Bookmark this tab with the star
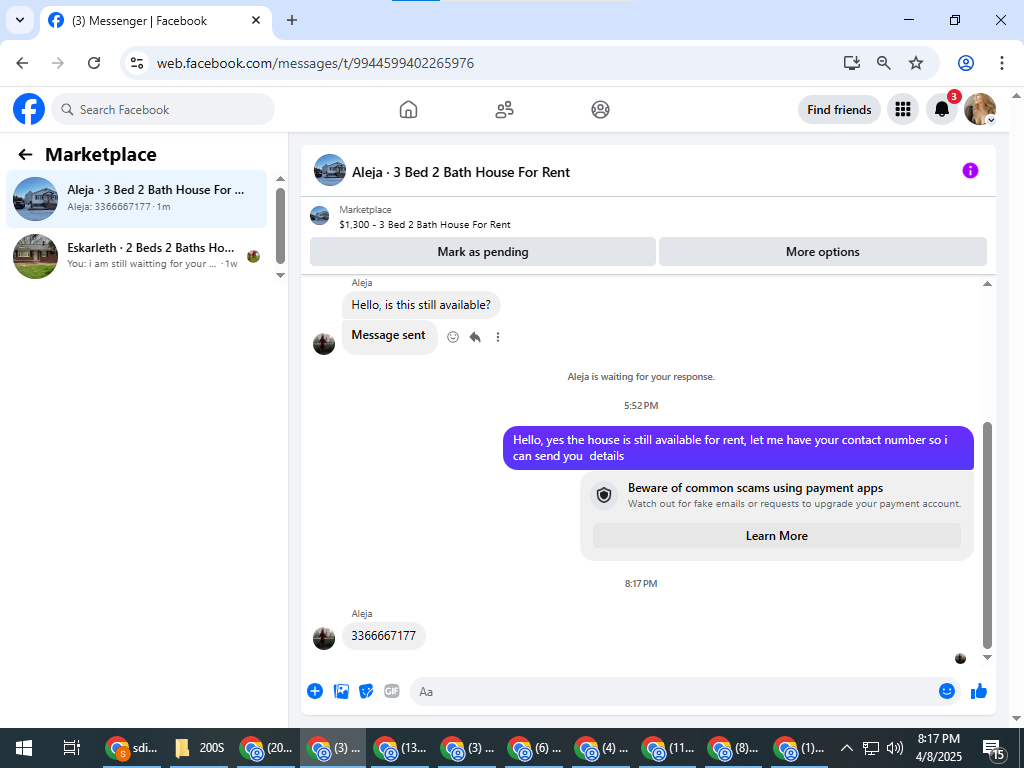This screenshot has height=768, width=1024. point(916,63)
